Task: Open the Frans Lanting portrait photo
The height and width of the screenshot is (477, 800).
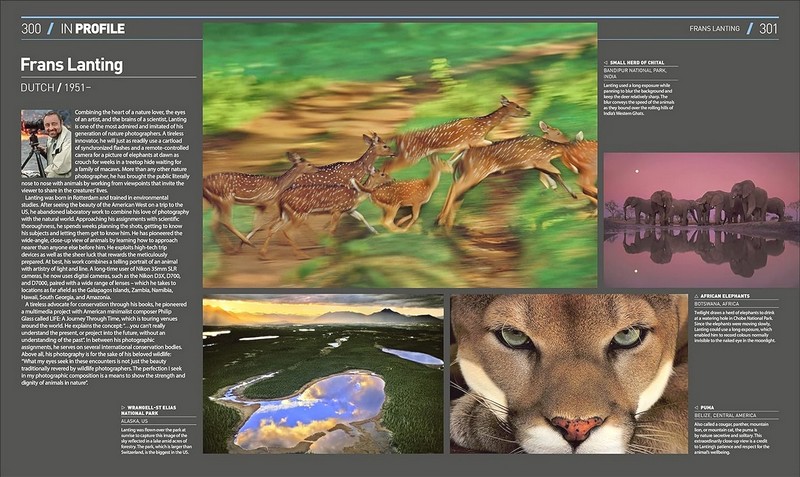Action: (46, 143)
